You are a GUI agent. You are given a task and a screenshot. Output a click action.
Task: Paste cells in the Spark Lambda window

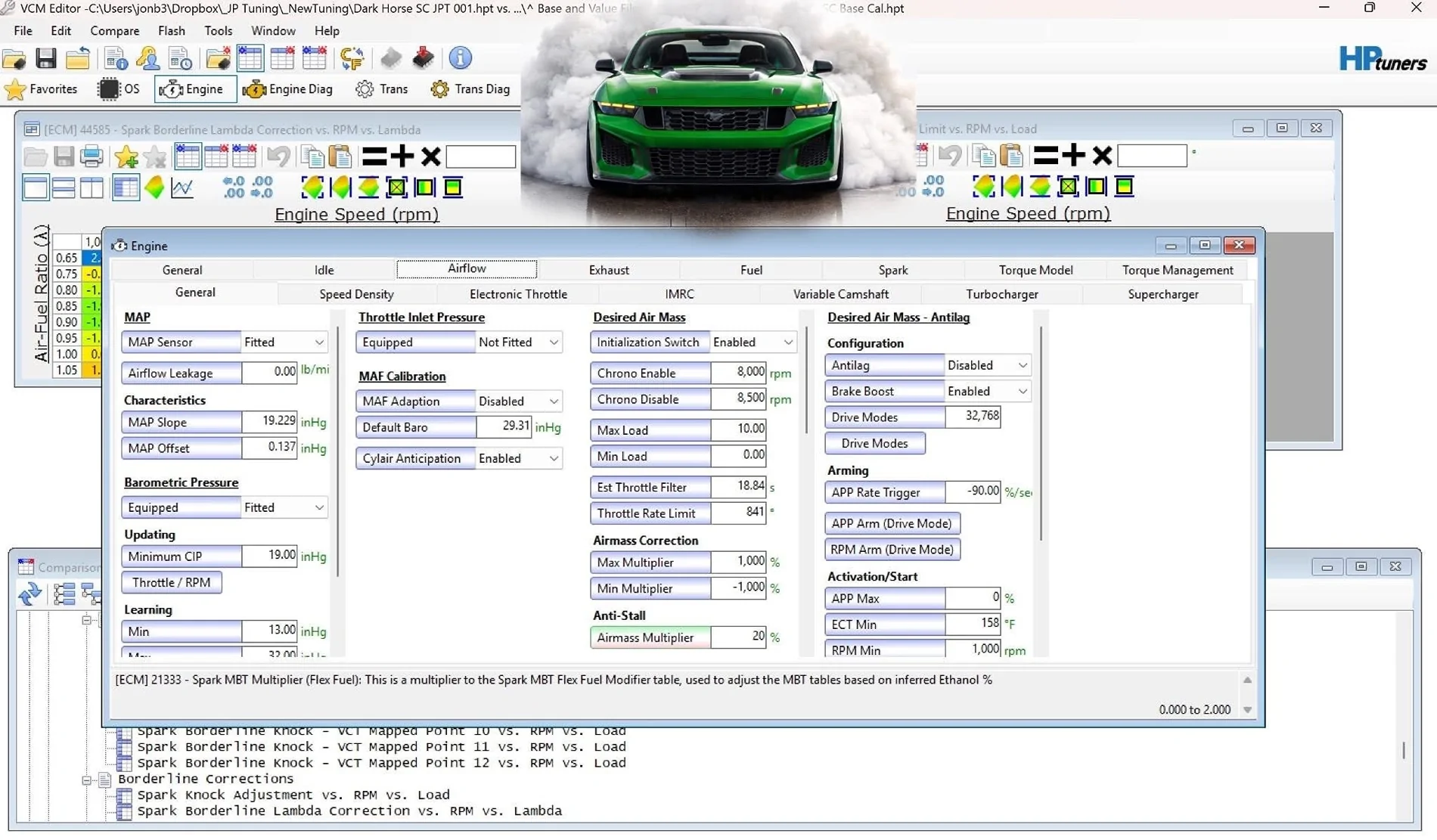pos(340,157)
